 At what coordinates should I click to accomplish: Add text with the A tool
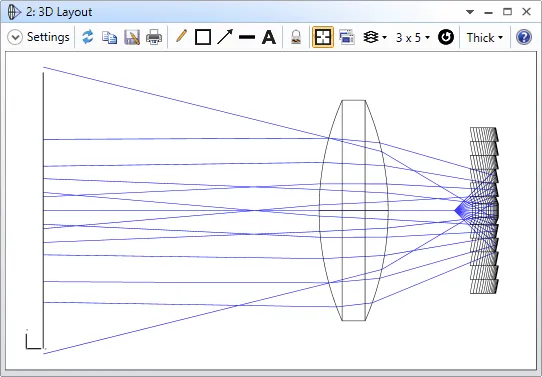[269, 37]
